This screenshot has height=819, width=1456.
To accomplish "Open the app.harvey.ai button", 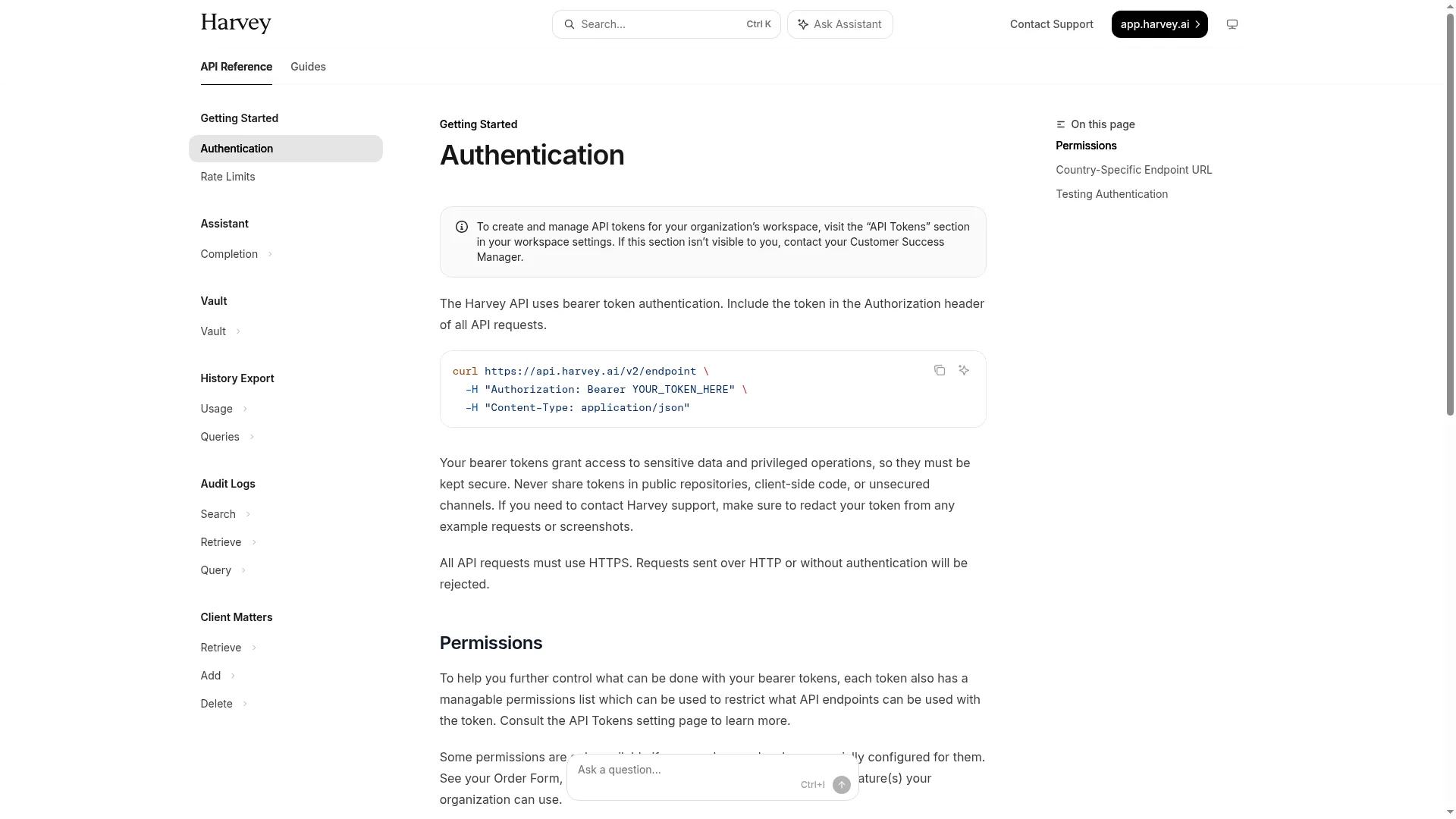I will (x=1159, y=24).
